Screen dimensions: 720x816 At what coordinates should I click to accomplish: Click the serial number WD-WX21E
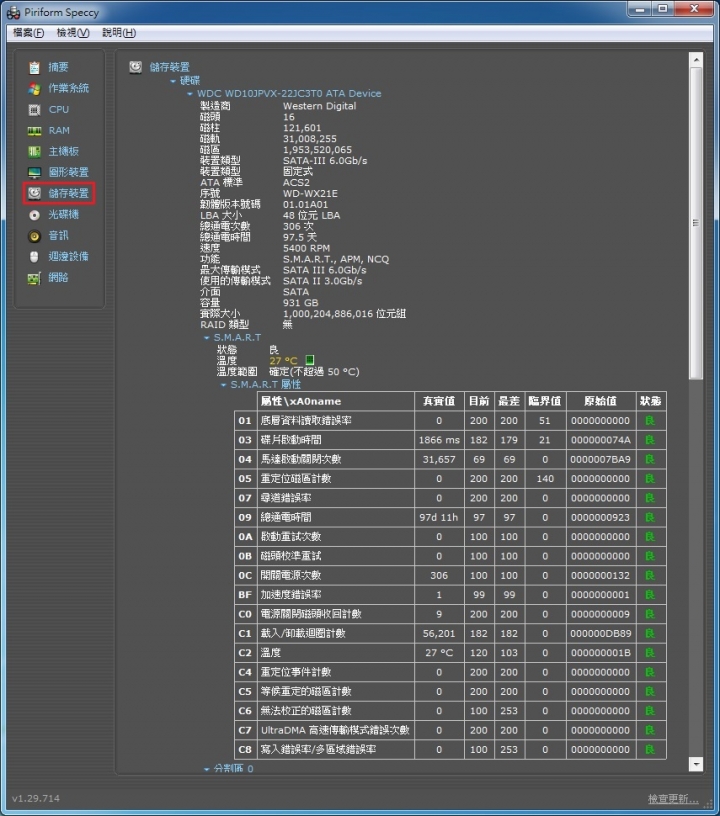click(x=310, y=194)
